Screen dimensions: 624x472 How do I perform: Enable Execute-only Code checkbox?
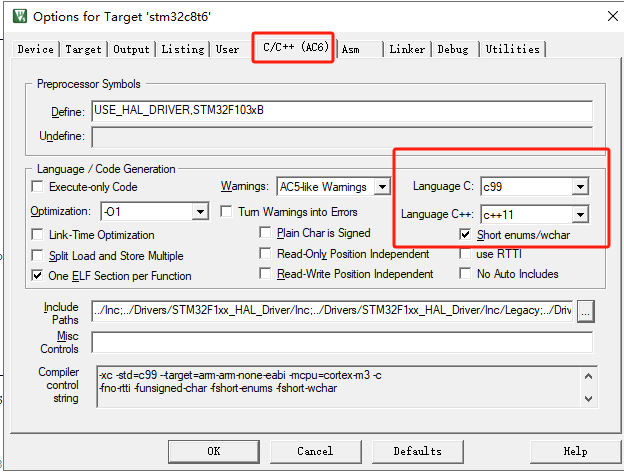tap(37, 186)
